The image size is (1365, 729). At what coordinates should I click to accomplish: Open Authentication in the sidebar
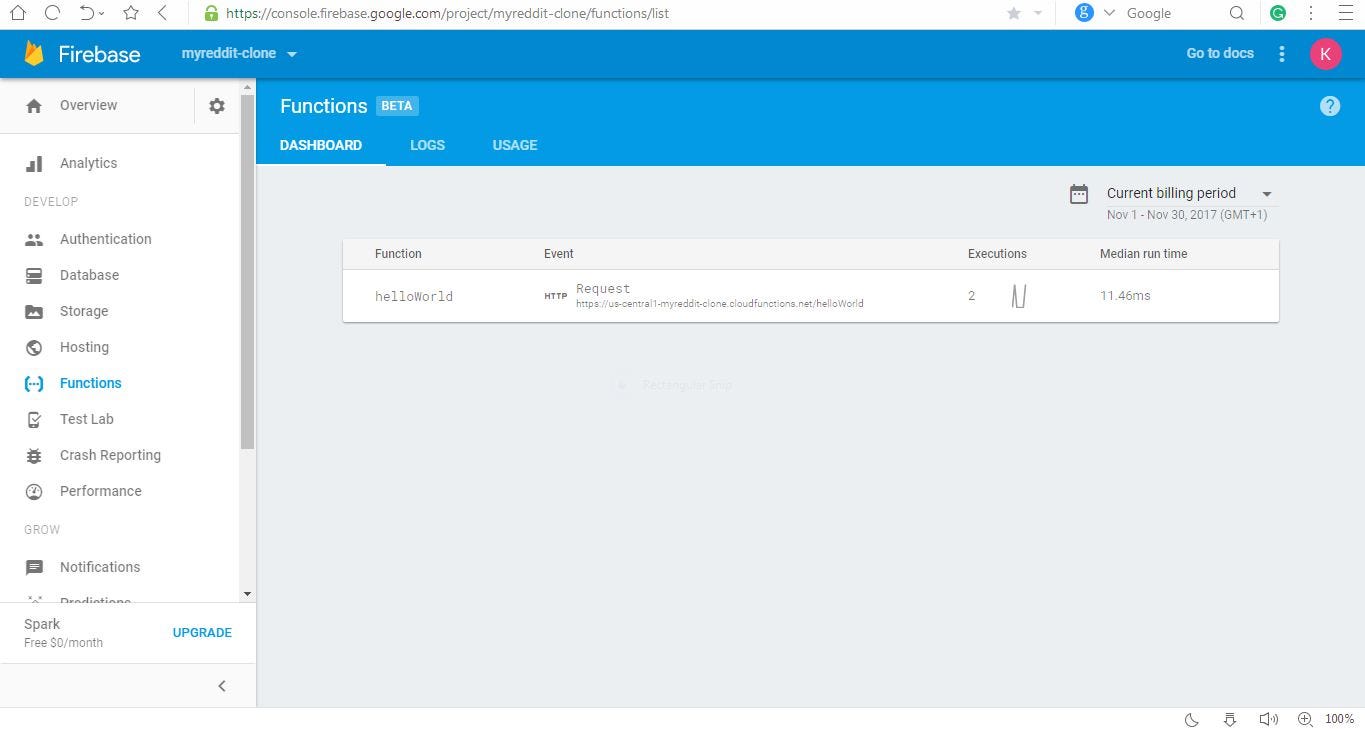(x=105, y=239)
